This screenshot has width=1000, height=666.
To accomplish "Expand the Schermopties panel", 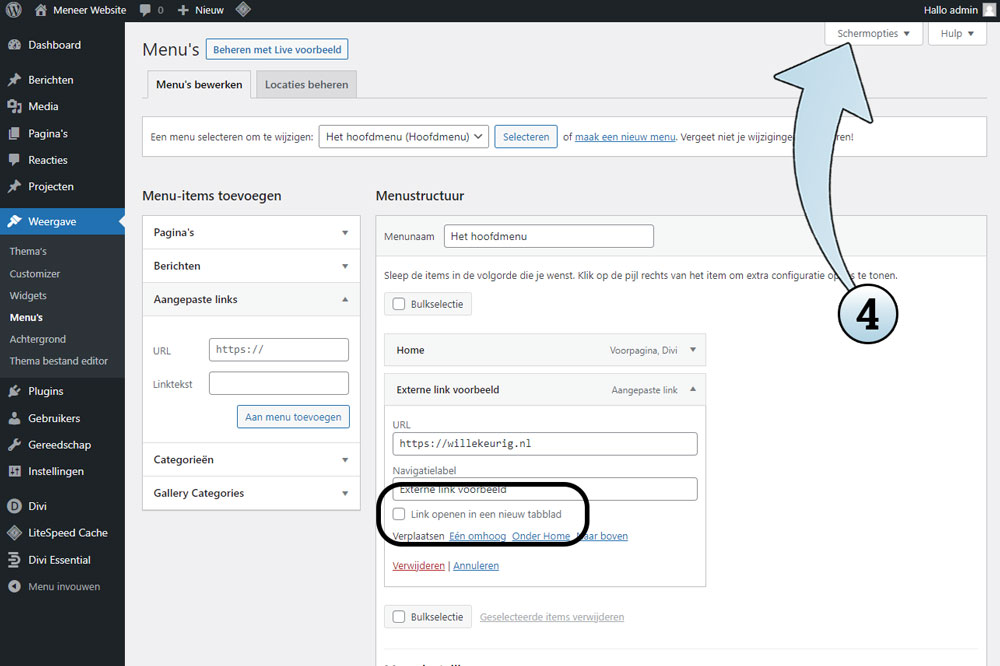I will (873, 33).
